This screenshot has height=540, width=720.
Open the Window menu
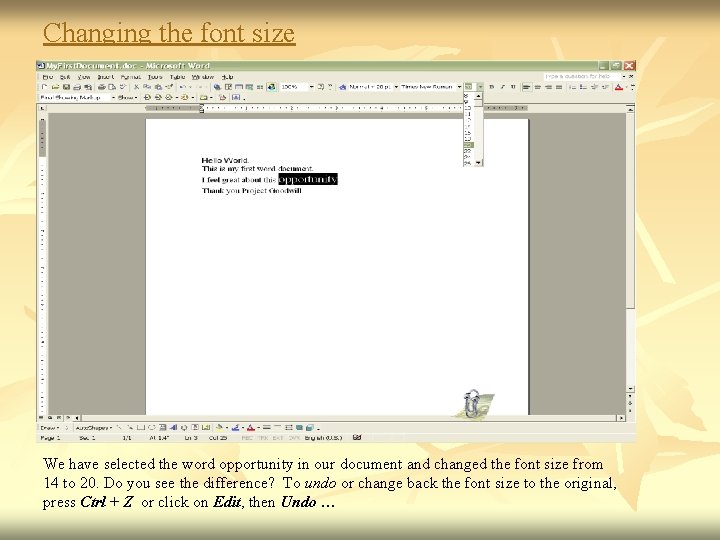[x=203, y=77]
